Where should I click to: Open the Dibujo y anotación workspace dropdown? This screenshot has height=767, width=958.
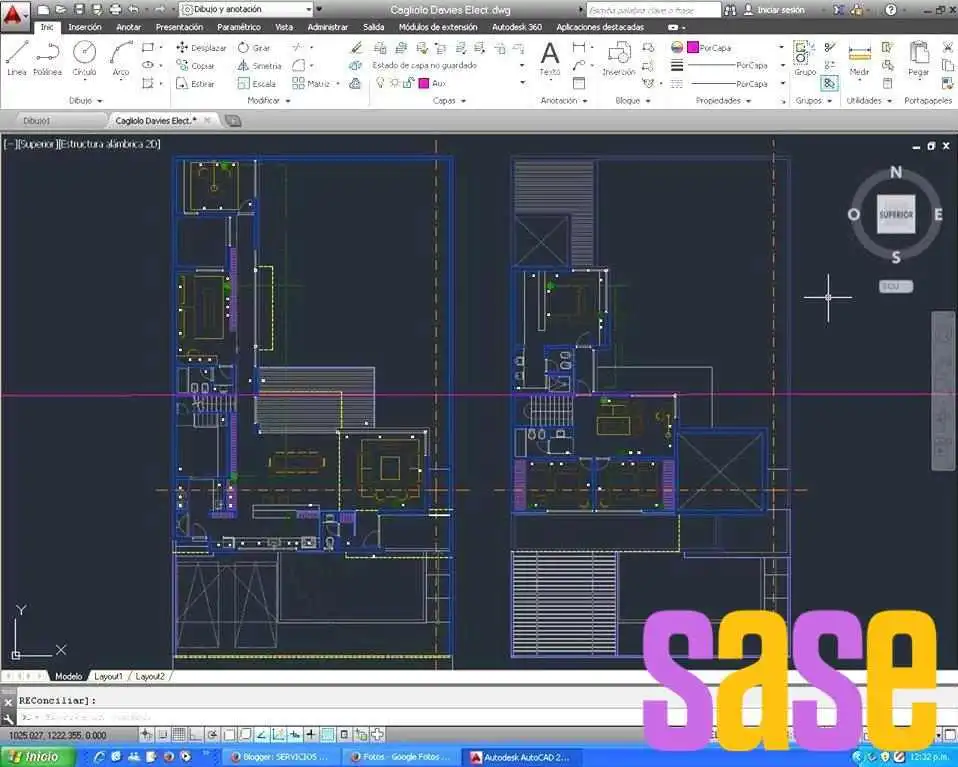click(x=247, y=9)
